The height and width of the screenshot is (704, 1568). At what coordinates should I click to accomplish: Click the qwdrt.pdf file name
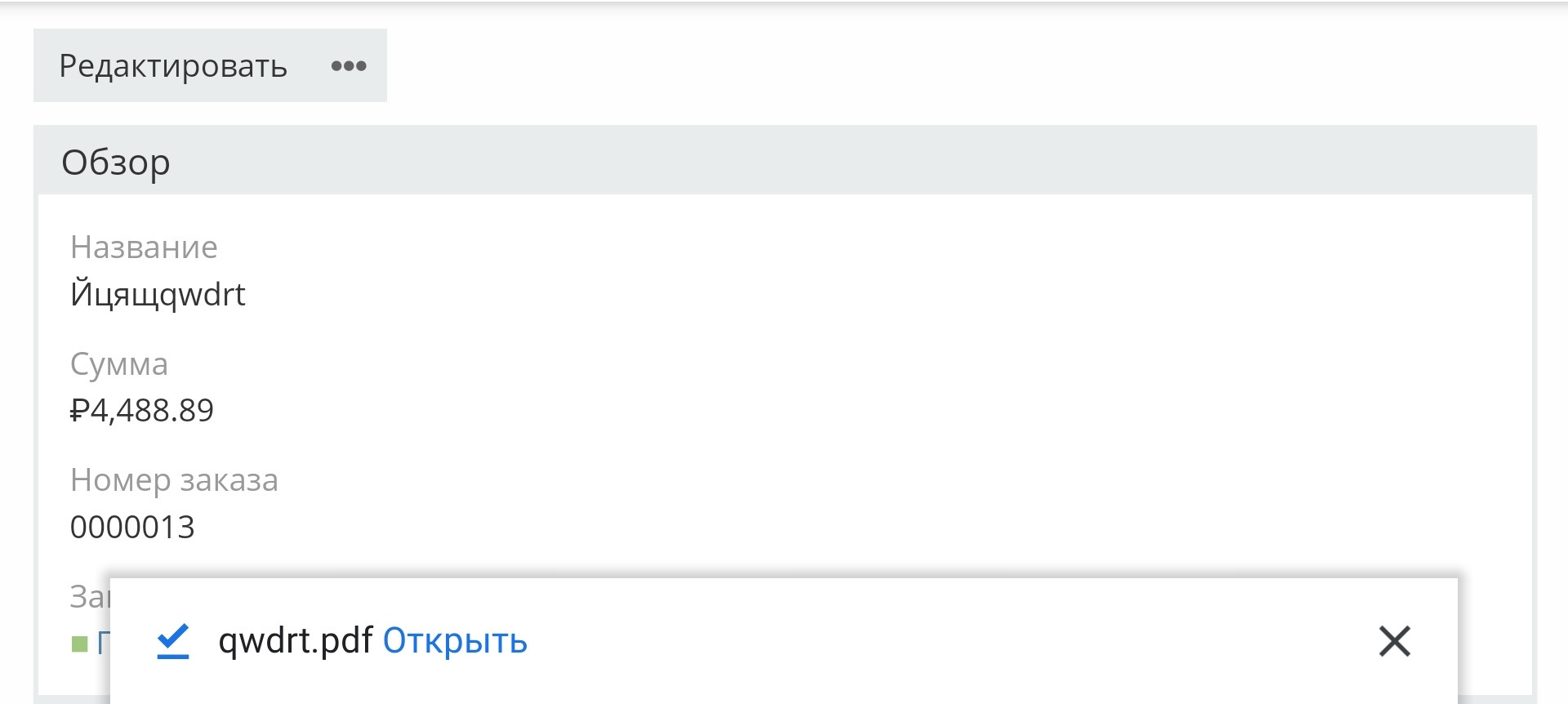[x=296, y=641]
